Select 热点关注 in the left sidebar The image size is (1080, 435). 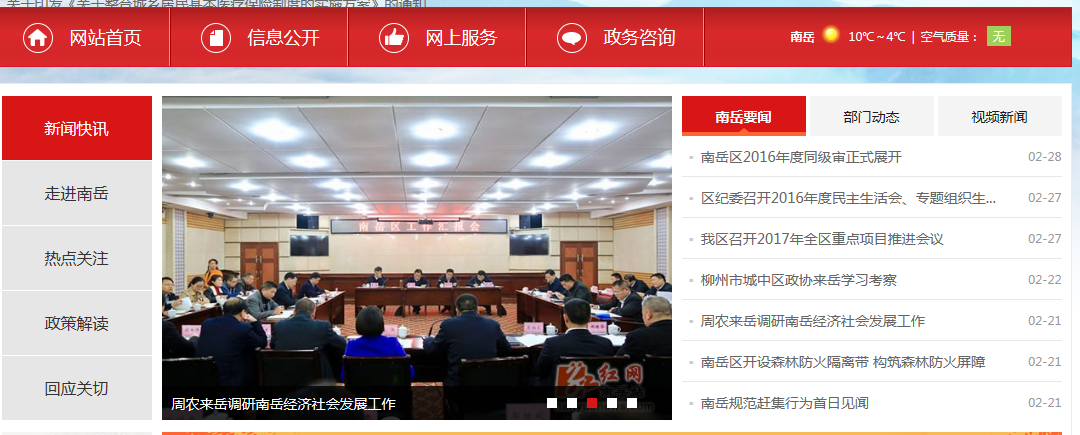77,258
